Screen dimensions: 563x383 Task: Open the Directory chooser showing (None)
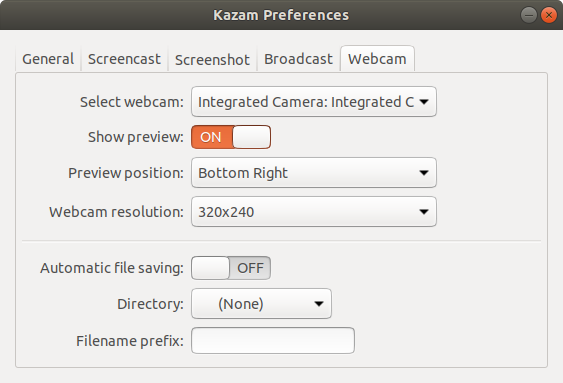coord(261,304)
